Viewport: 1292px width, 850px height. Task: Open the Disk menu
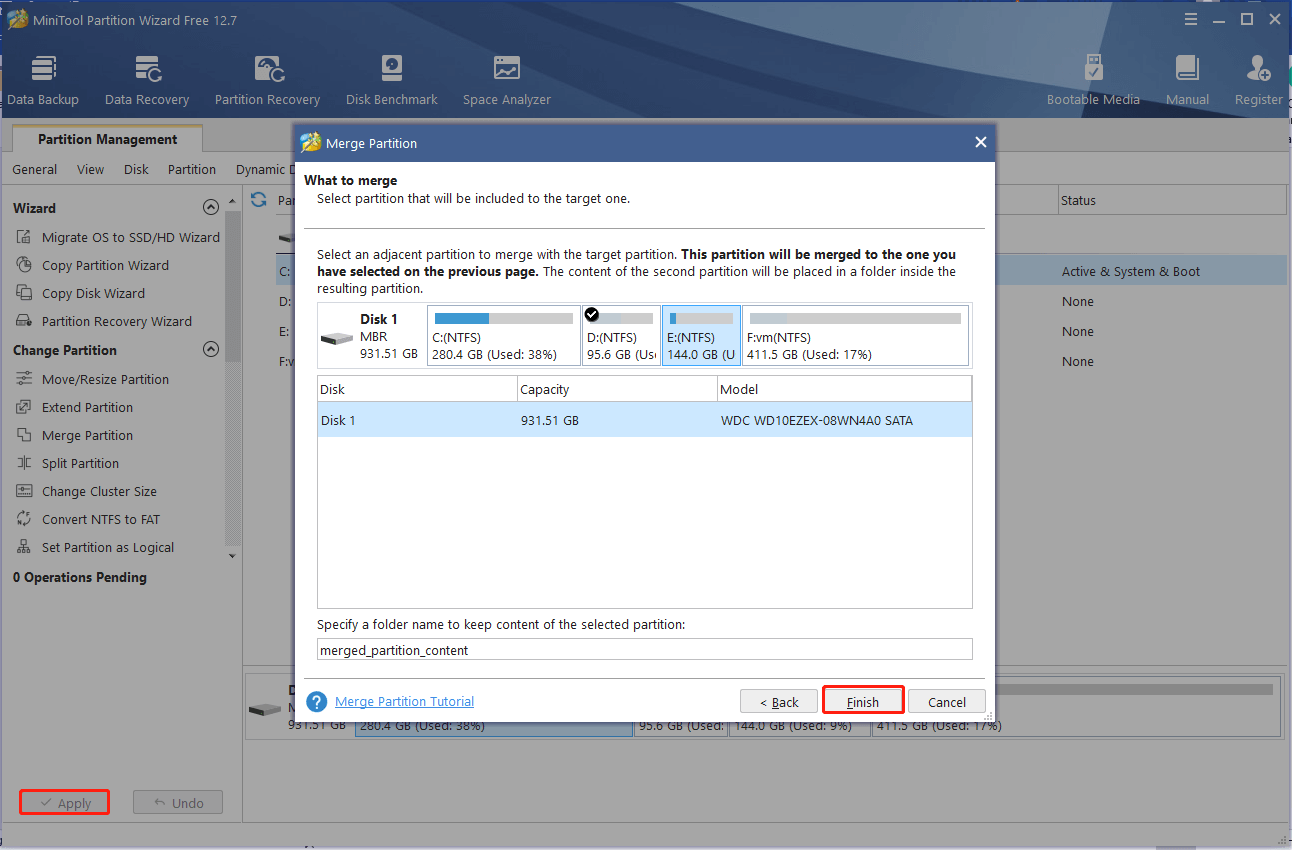[136, 169]
